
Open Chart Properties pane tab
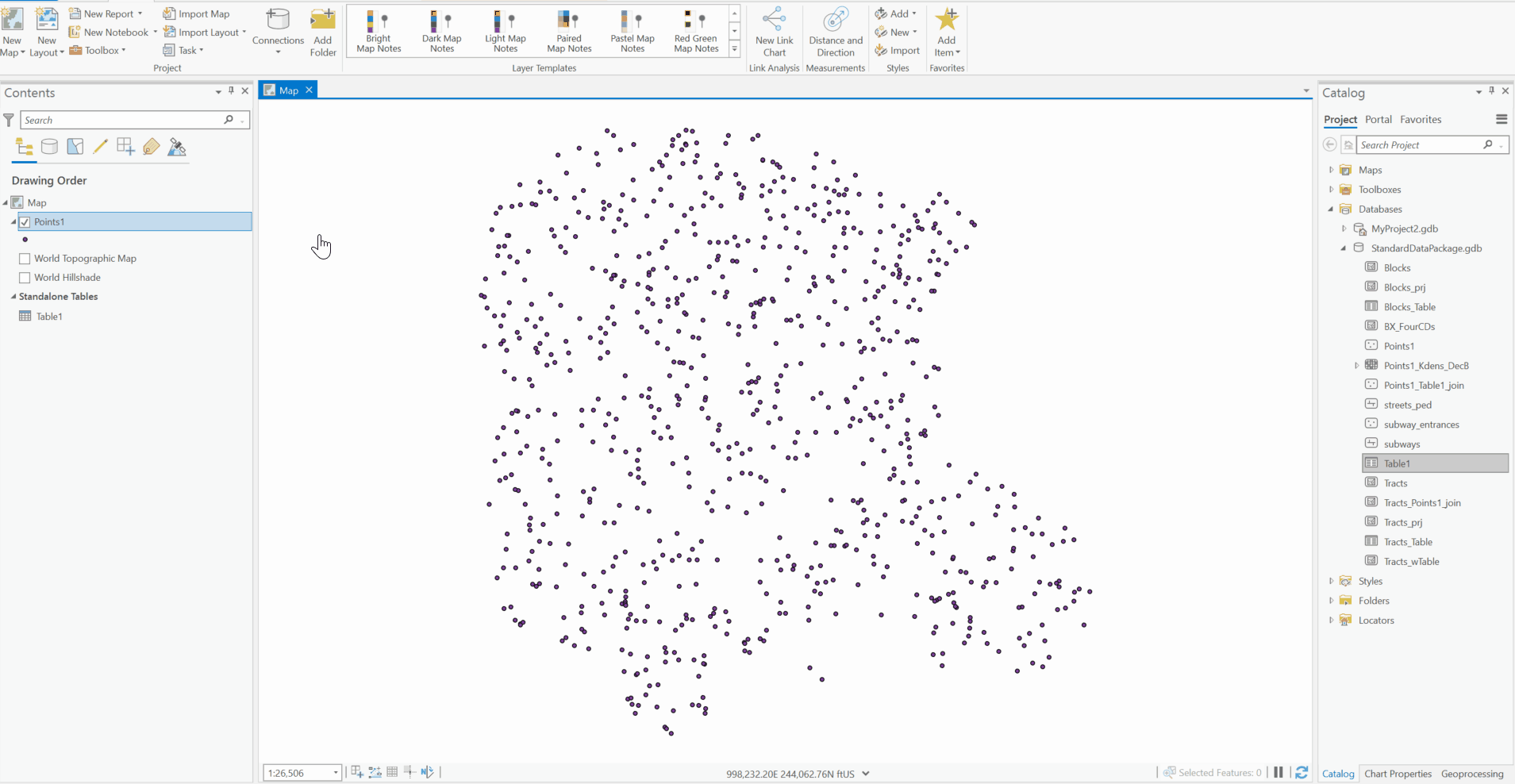[1398, 774]
